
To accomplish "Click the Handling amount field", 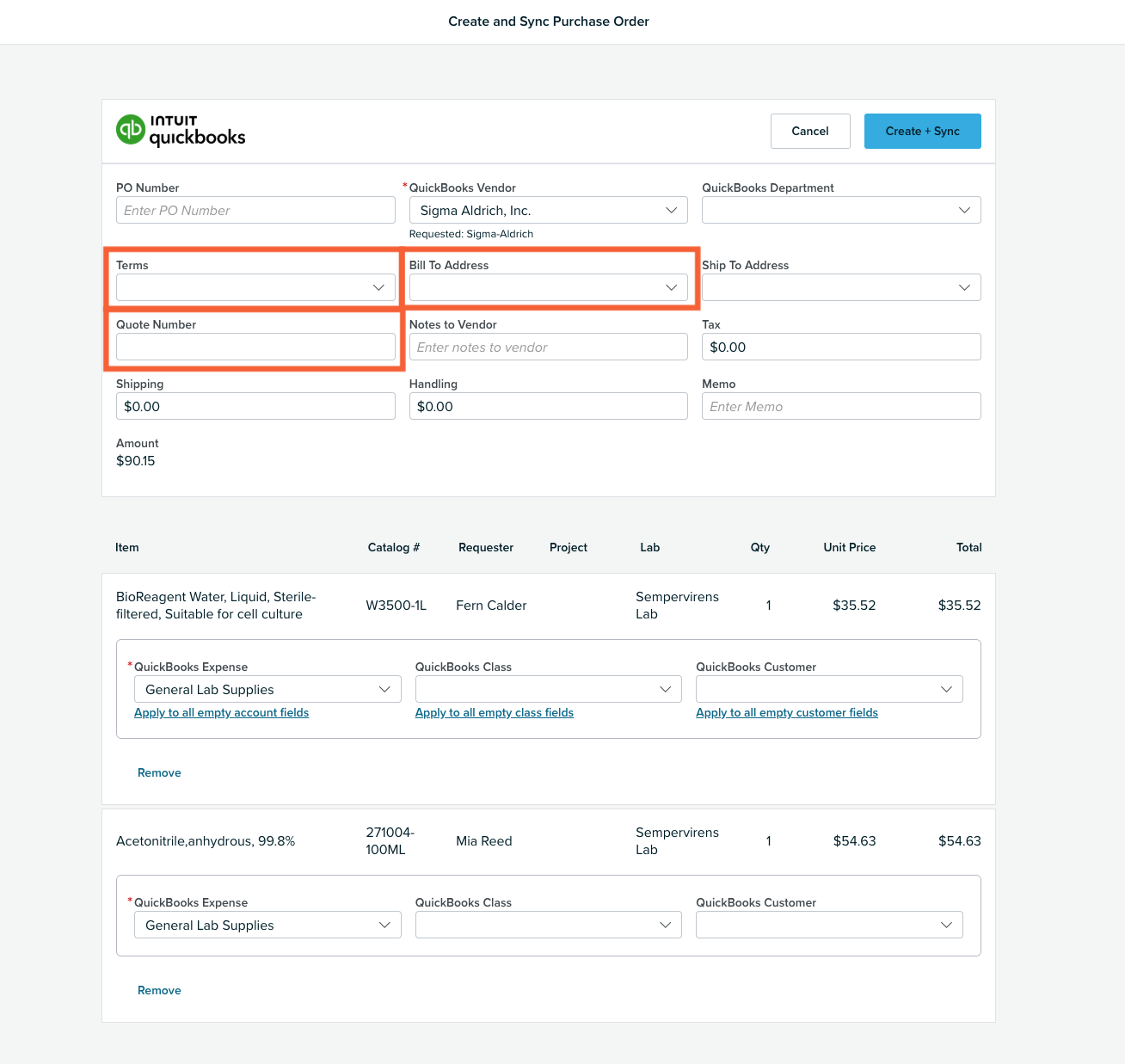I will point(548,406).
